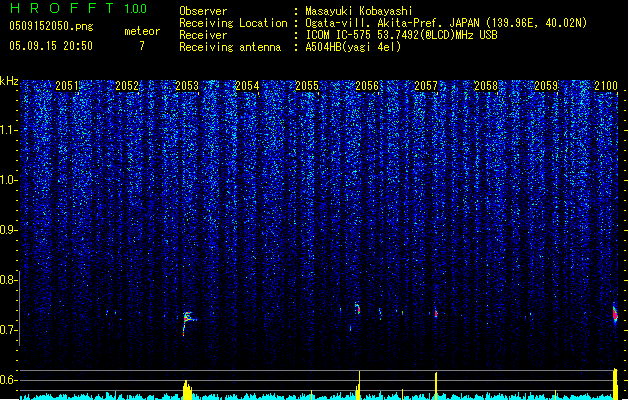This screenshot has height=400, width=629.
Task: Click the yellow power spike at 2056
Action: point(359,385)
